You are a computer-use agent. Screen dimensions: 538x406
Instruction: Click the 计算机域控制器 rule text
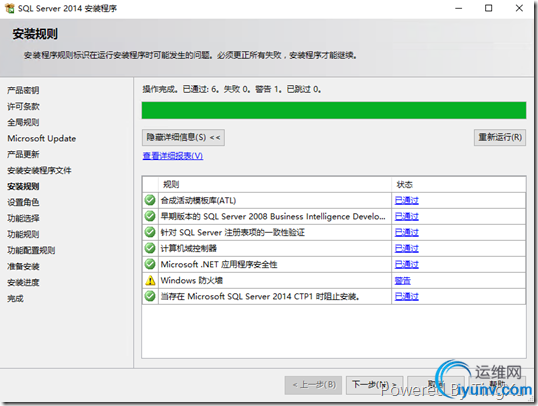pyautogui.click(x=189, y=248)
